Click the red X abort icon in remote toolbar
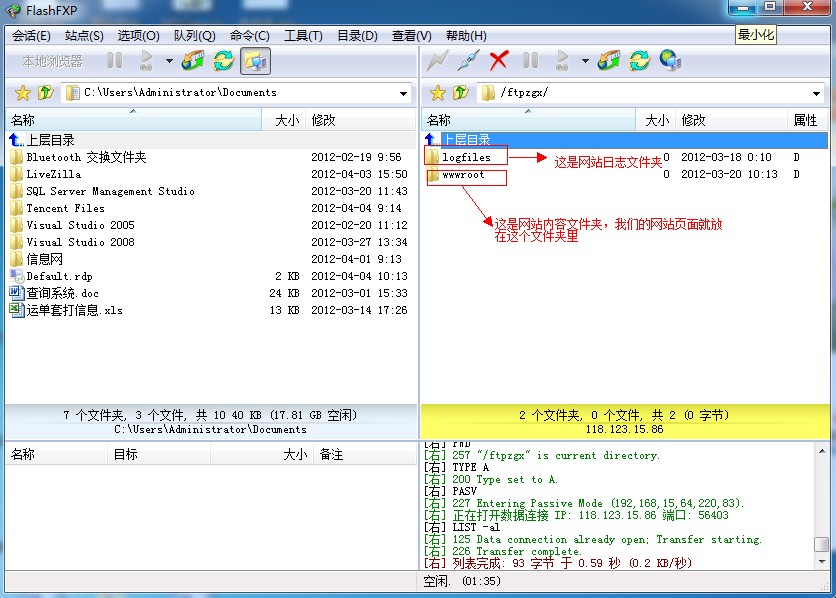 pos(499,61)
